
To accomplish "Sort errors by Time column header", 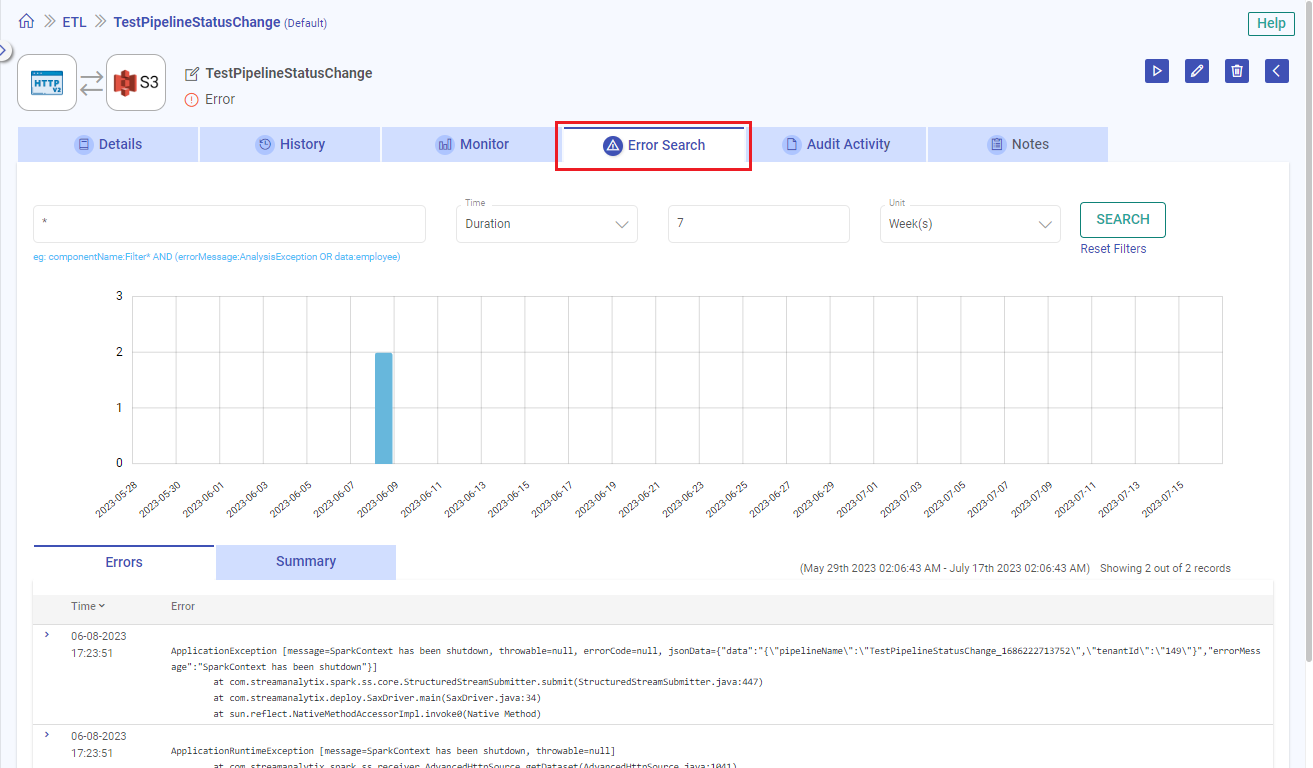I will (x=88, y=606).
